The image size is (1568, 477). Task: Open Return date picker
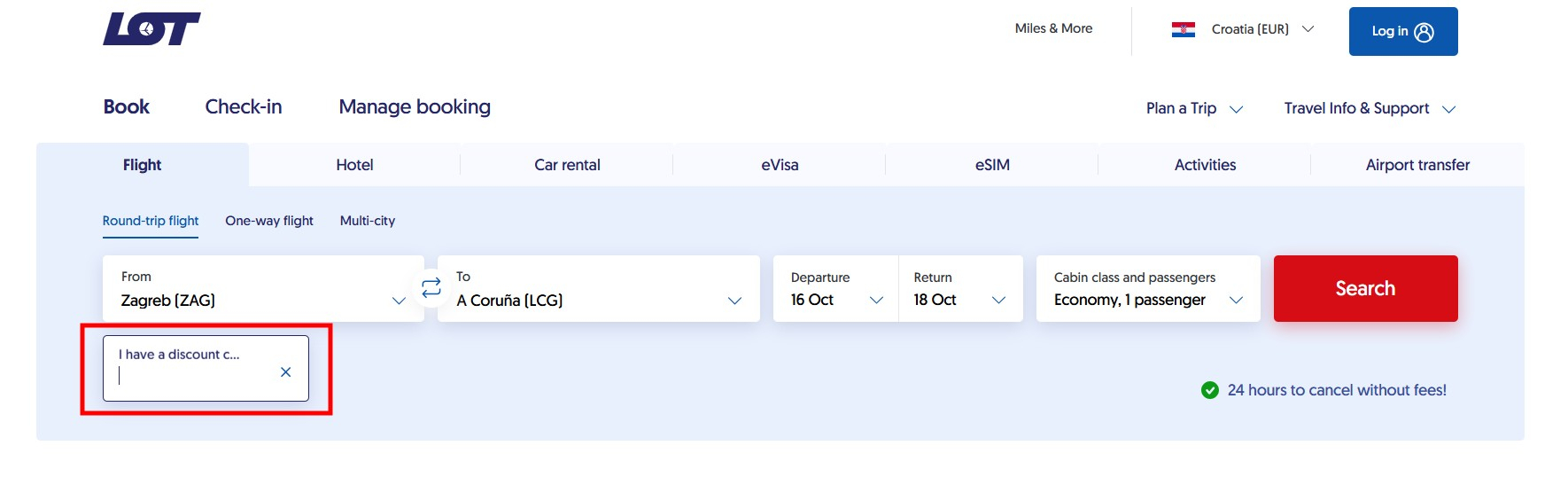pos(960,289)
